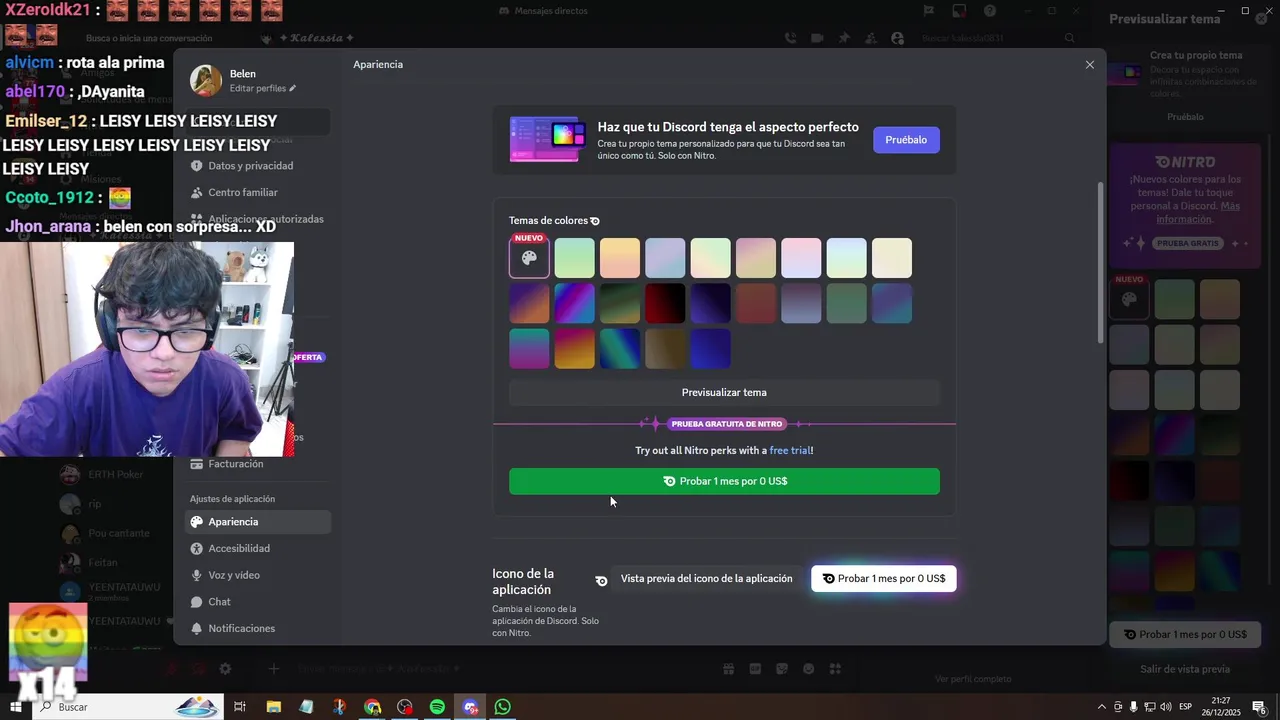Close the settings with the X icon
The width and height of the screenshot is (1280, 720).
pos(1090,65)
